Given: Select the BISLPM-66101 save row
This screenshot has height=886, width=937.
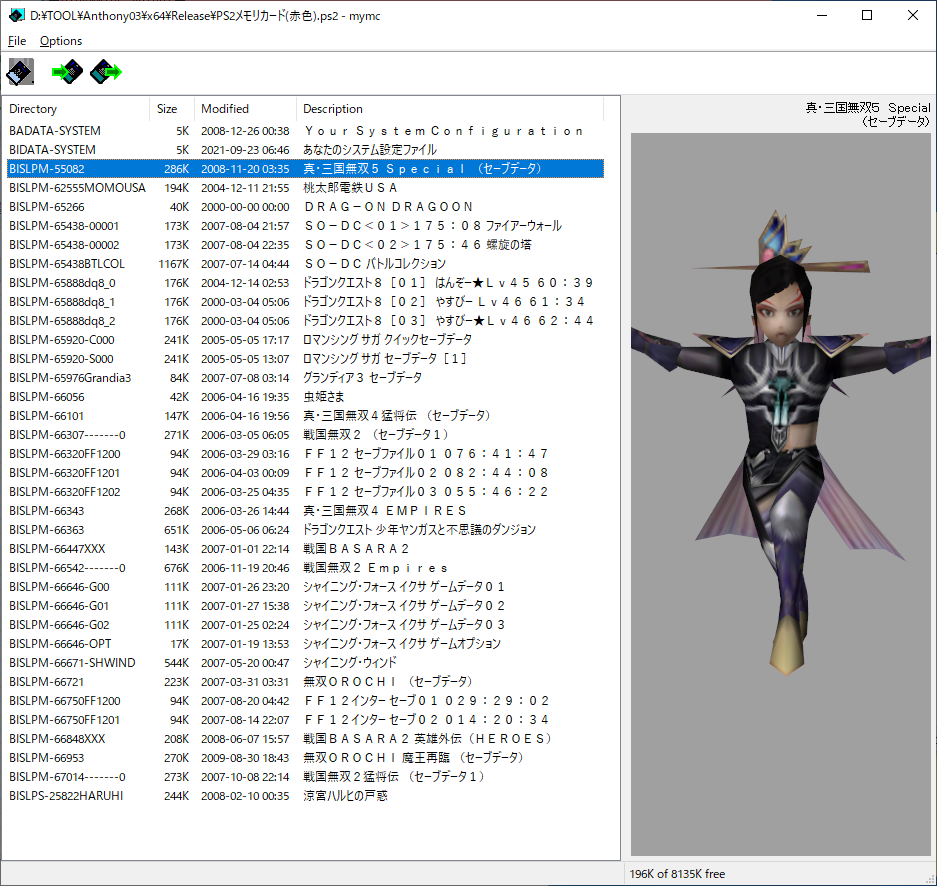Looking at the screenshot, I should (305, 416).
